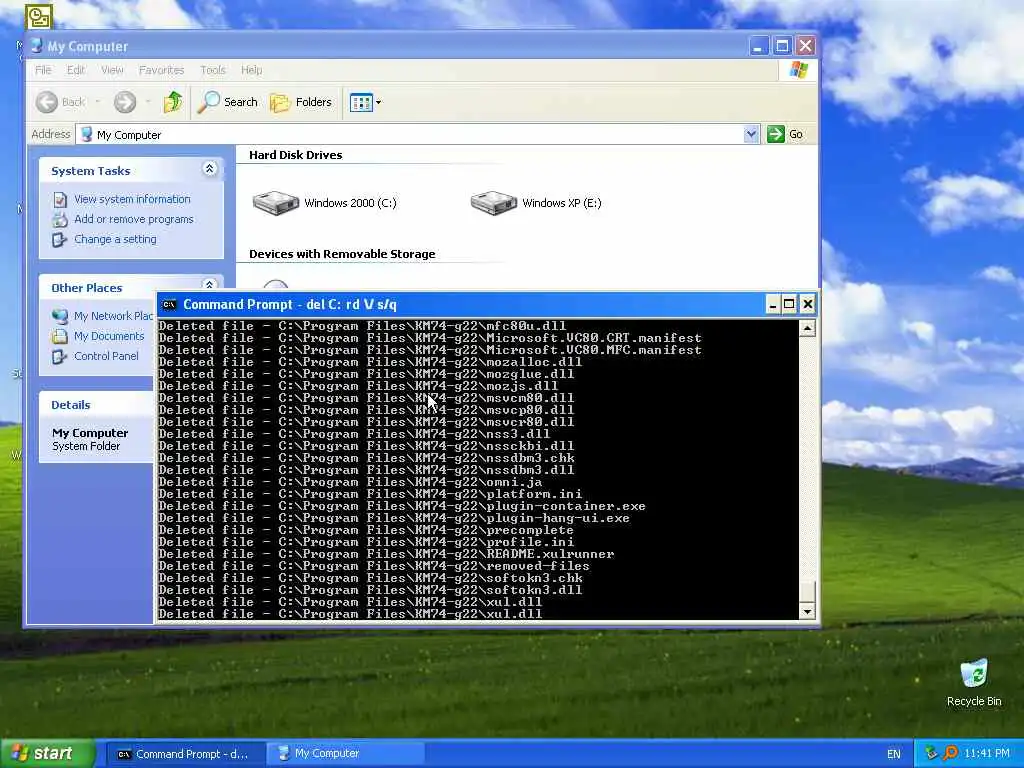Click the Command Prompt scrollbar thumb
The width and height of the screenshot is (1024, 768).
click(x=807, y=592)
